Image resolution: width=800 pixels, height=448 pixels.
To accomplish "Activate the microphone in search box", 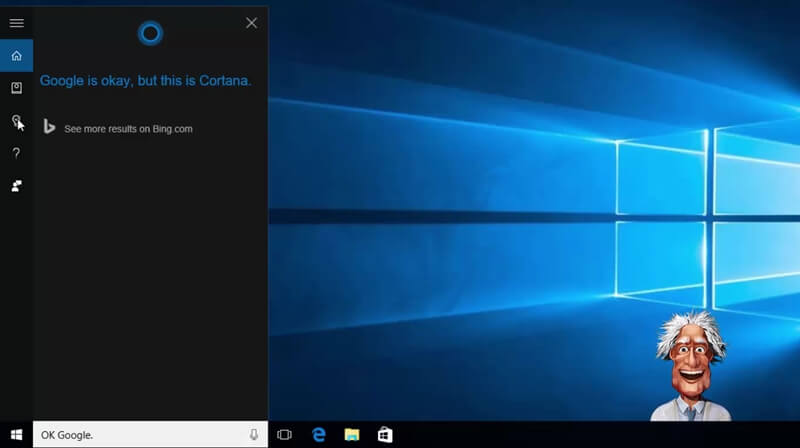I will click(x=254, y=435).
